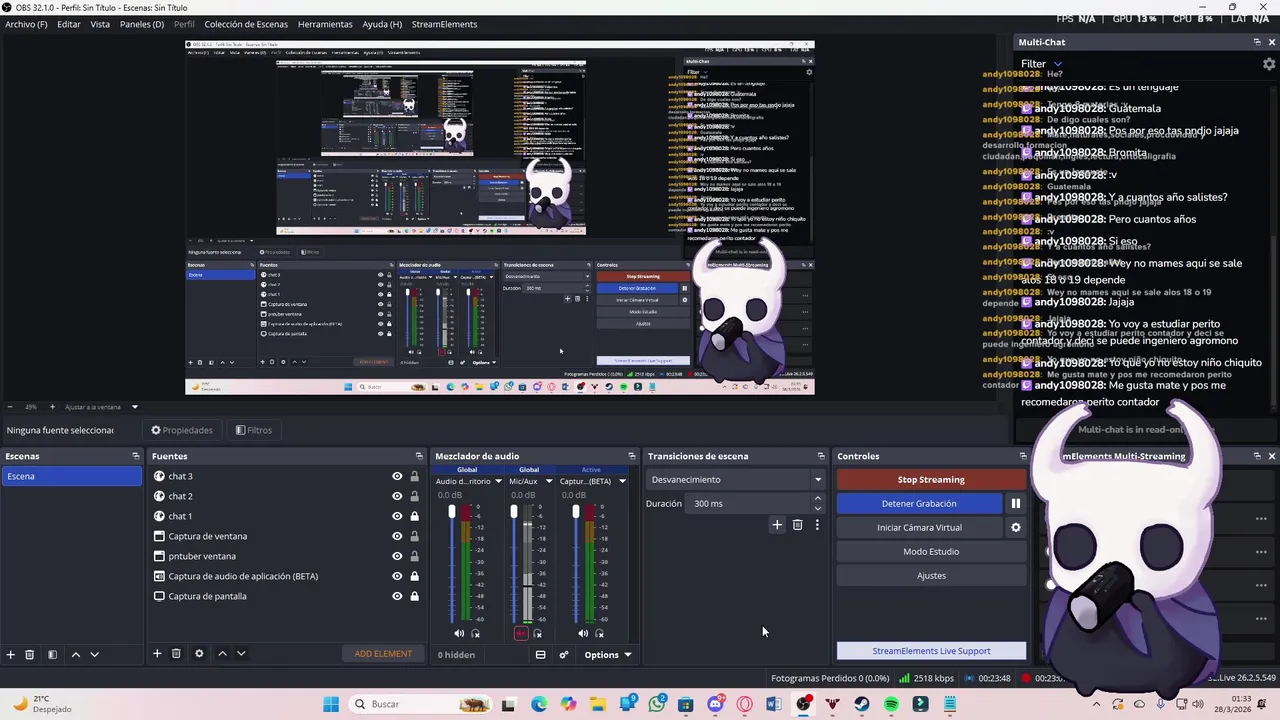This screenshot has width=1280, height=720.
Task: Open advanced audio properties gears icon
Action: (x=564, y=655)
